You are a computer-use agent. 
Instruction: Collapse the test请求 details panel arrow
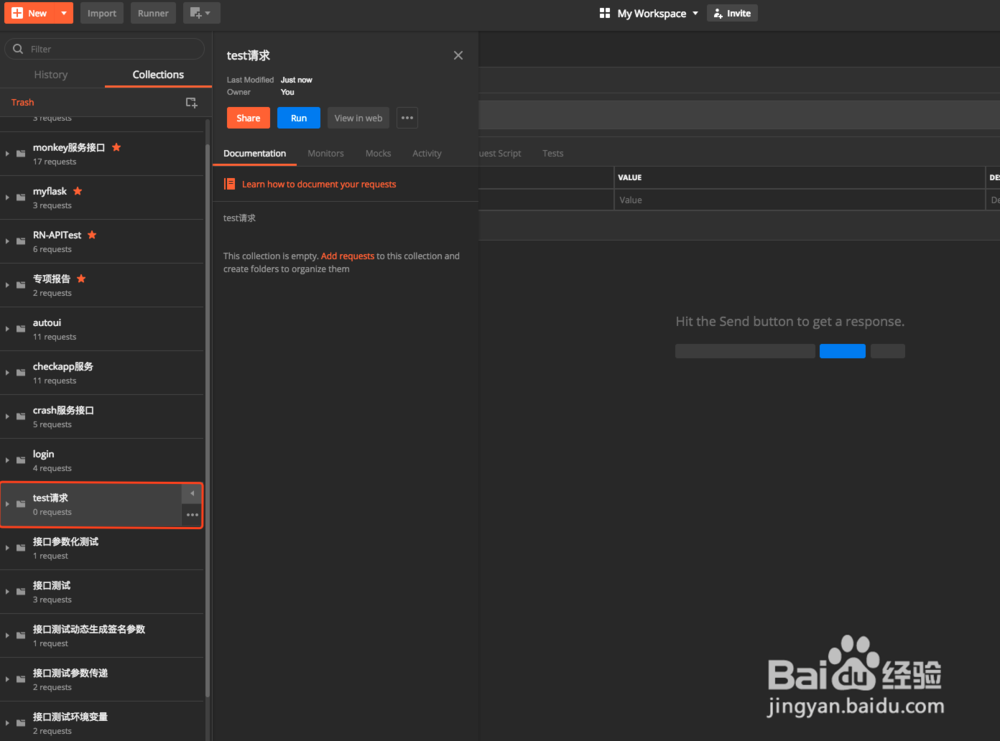coord(192,494)
